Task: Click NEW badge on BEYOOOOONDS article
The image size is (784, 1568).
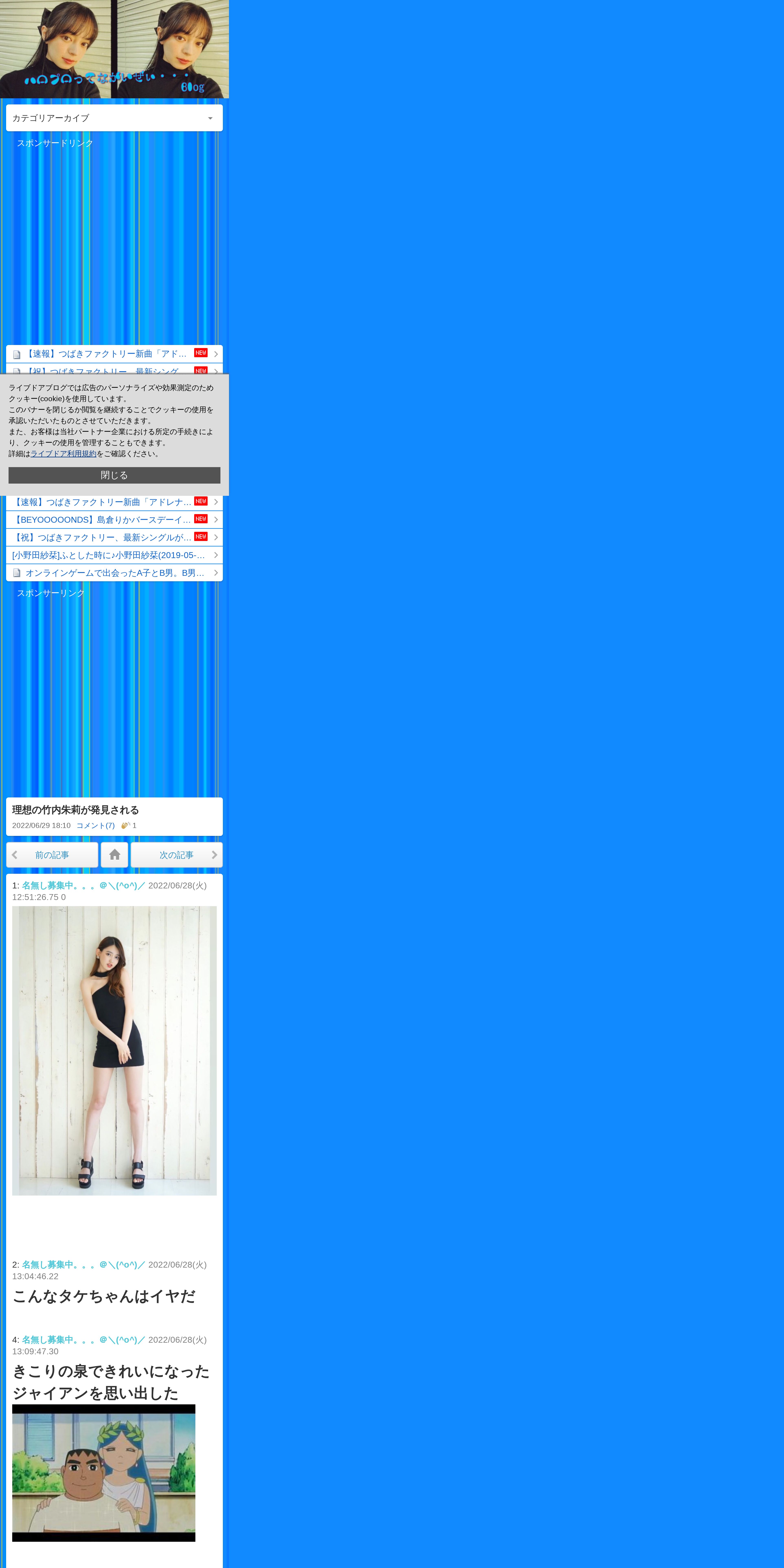Action: [201, 519]
